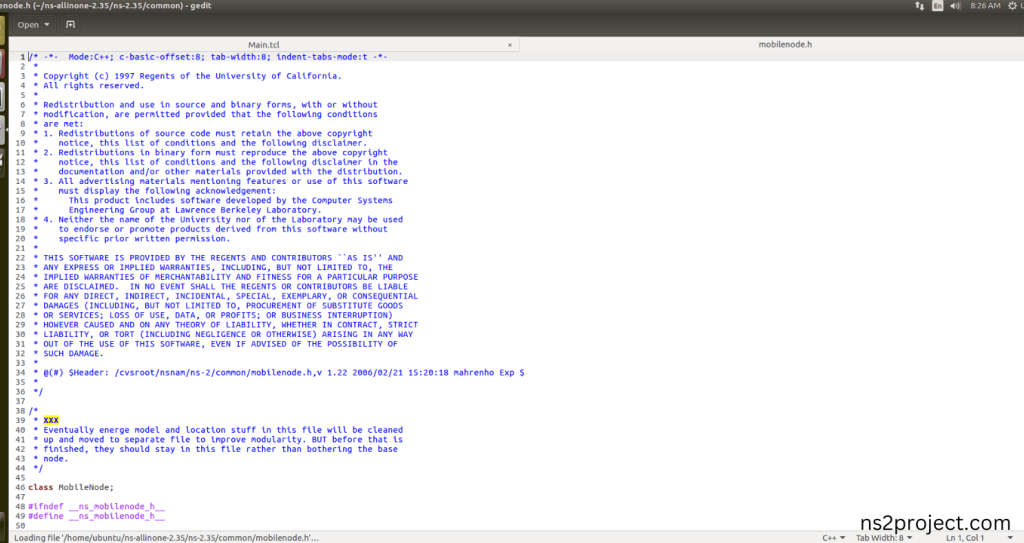
Task: Click the 'Copyright (c) 1997 Regents' line
Action: [x=187, y=76]
